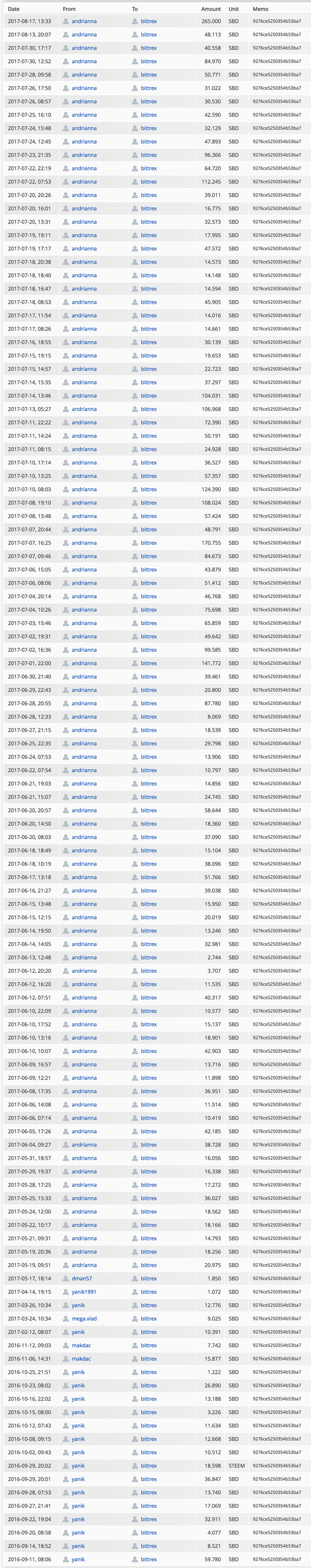Open makdac link in 2016-11-06, 14:31 row

[81, 1359]
